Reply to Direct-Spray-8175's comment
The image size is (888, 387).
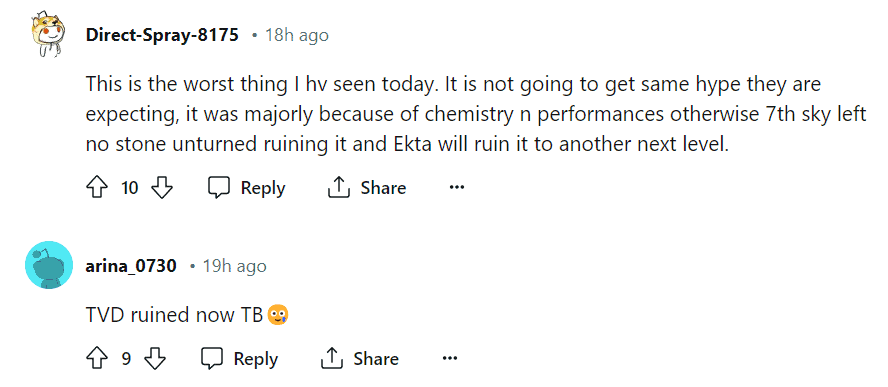pos(246,188)
